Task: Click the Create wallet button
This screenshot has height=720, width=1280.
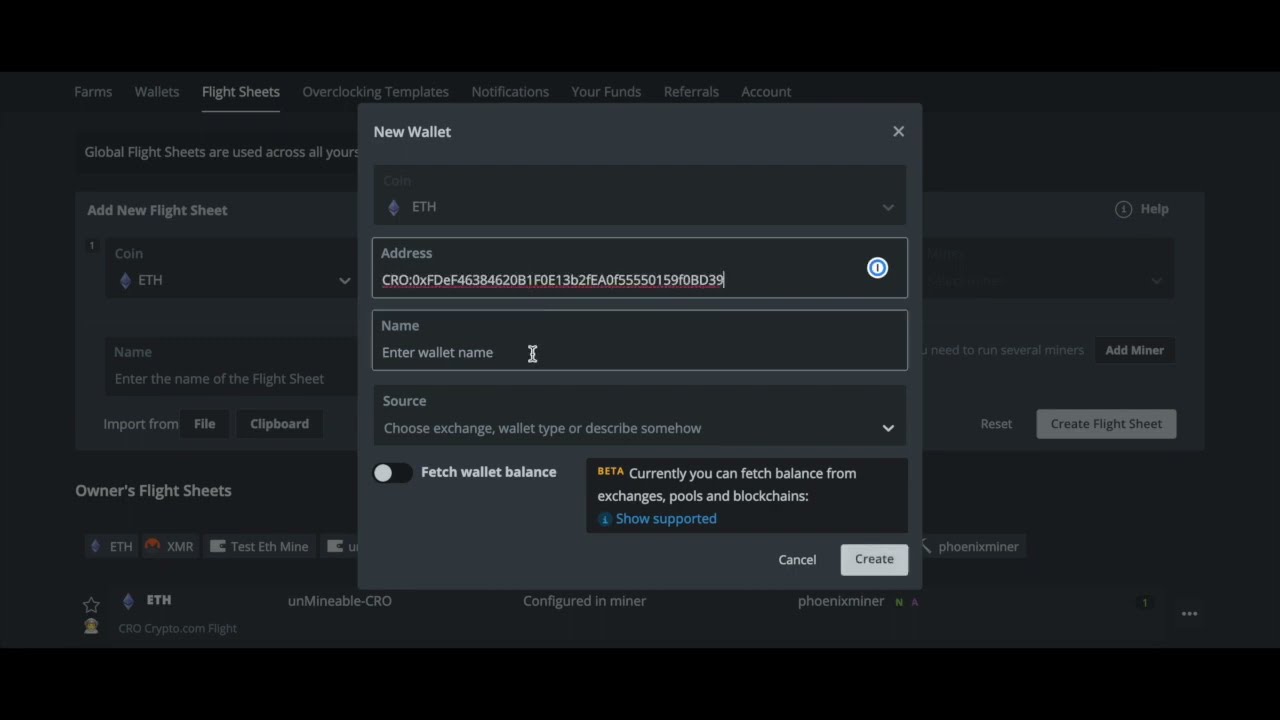Action: [874, 559]
